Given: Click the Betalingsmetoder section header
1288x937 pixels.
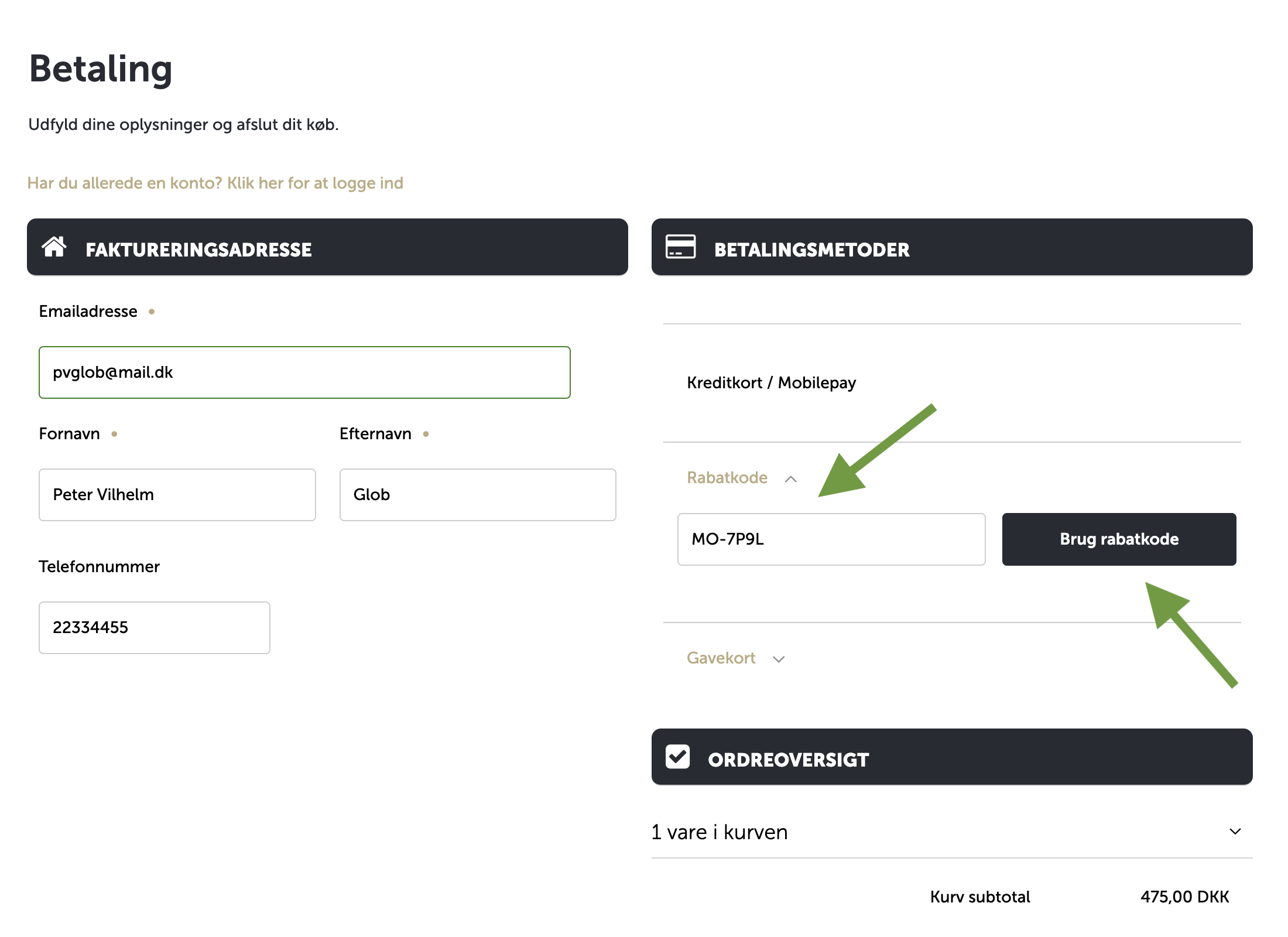Looking at the screenshot, I should 811,249.
